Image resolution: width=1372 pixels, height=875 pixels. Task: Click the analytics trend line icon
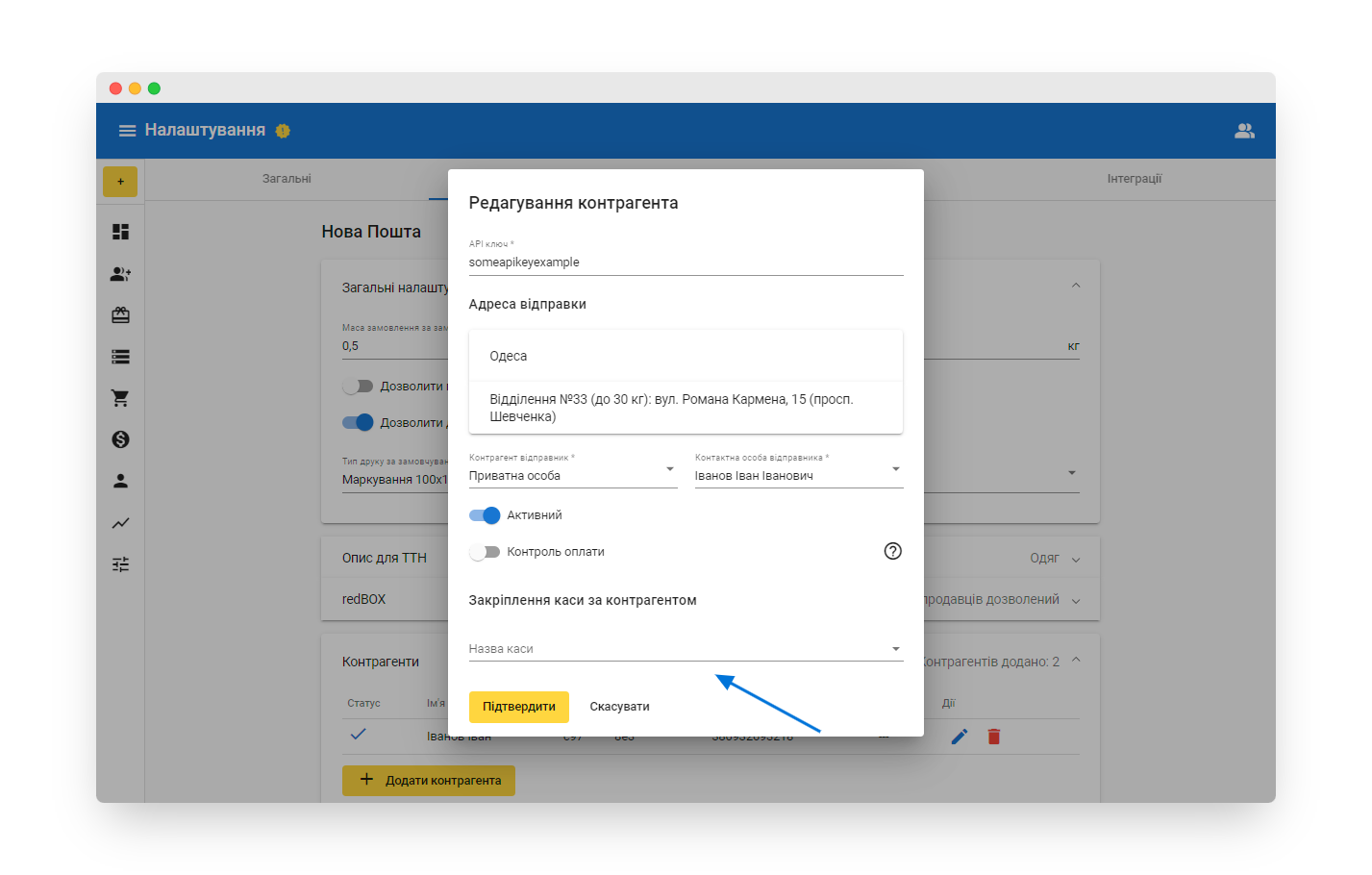click(120, 523)
